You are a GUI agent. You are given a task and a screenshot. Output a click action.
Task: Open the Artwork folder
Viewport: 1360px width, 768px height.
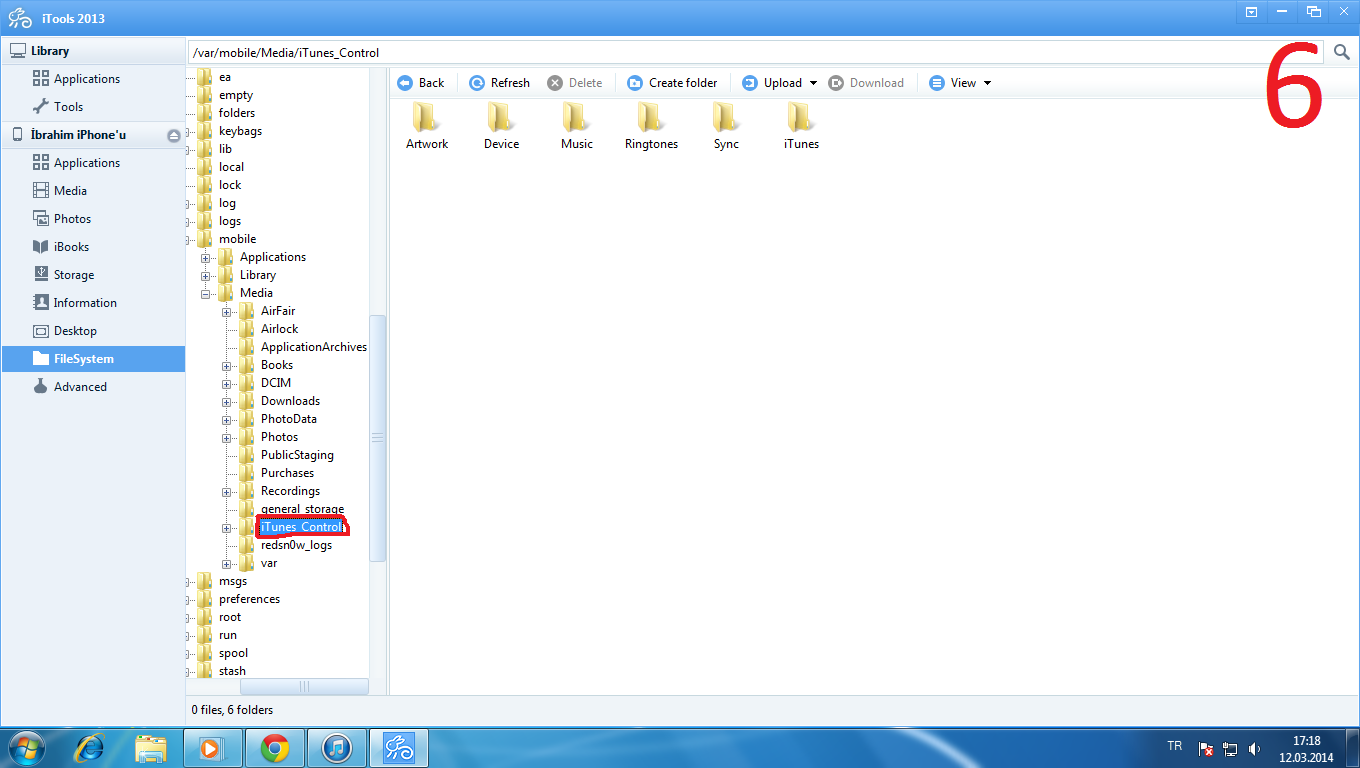(x=427, y=126)
